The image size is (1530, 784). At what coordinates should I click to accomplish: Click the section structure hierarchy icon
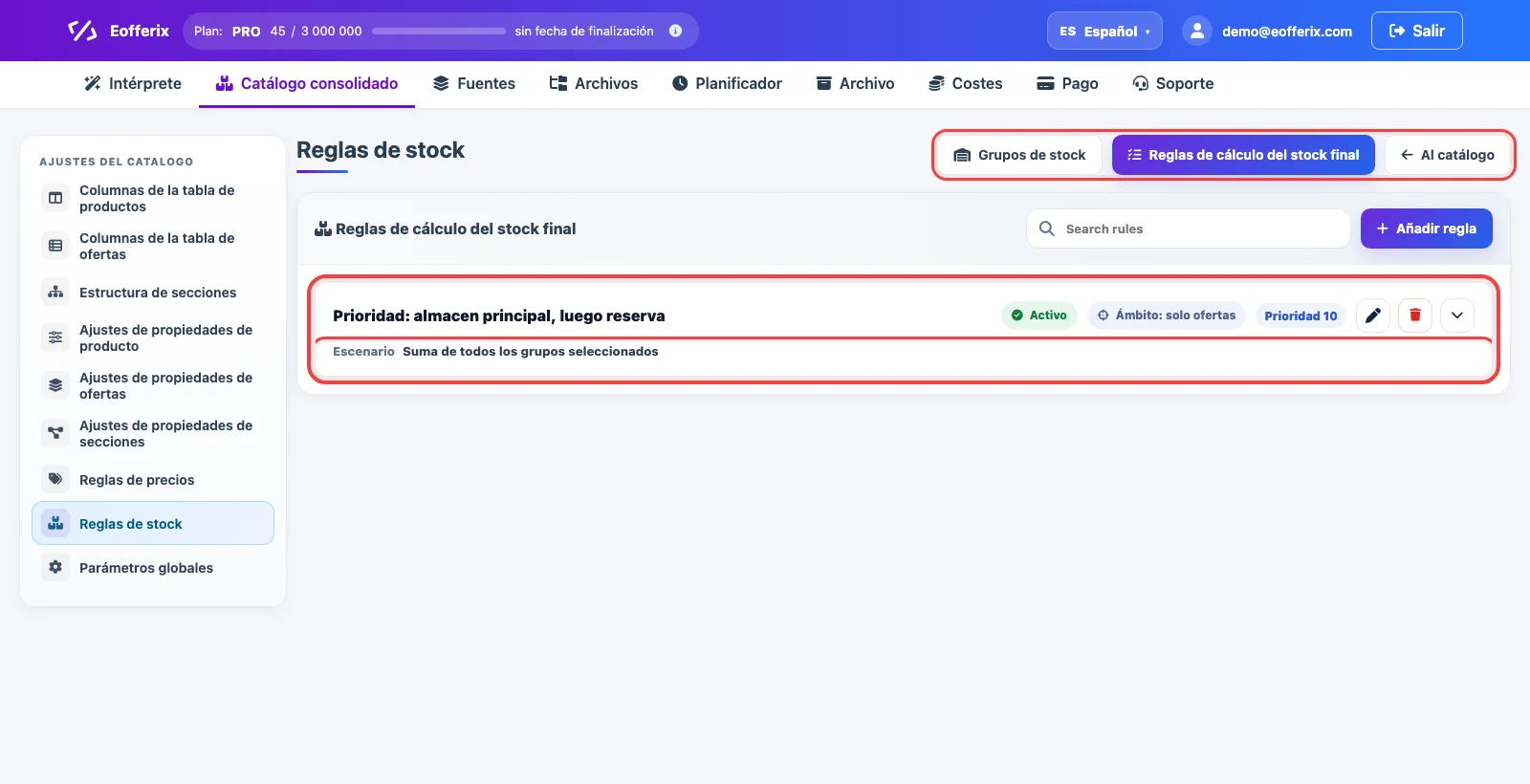coord(55,292)
